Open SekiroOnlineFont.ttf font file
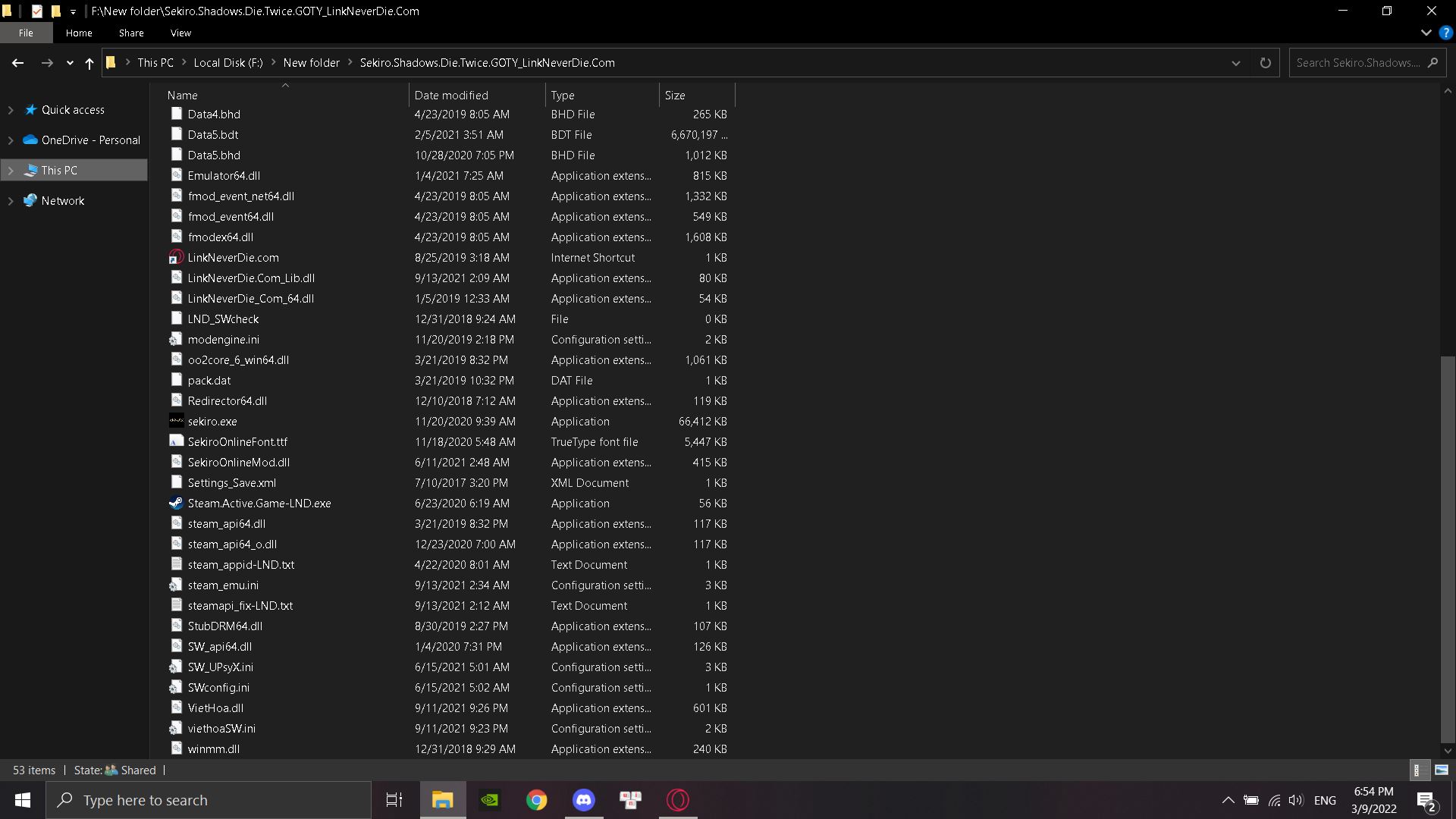Image resolution: width=1456 pixels, height=819 pixels. click(x=237, y=441)
